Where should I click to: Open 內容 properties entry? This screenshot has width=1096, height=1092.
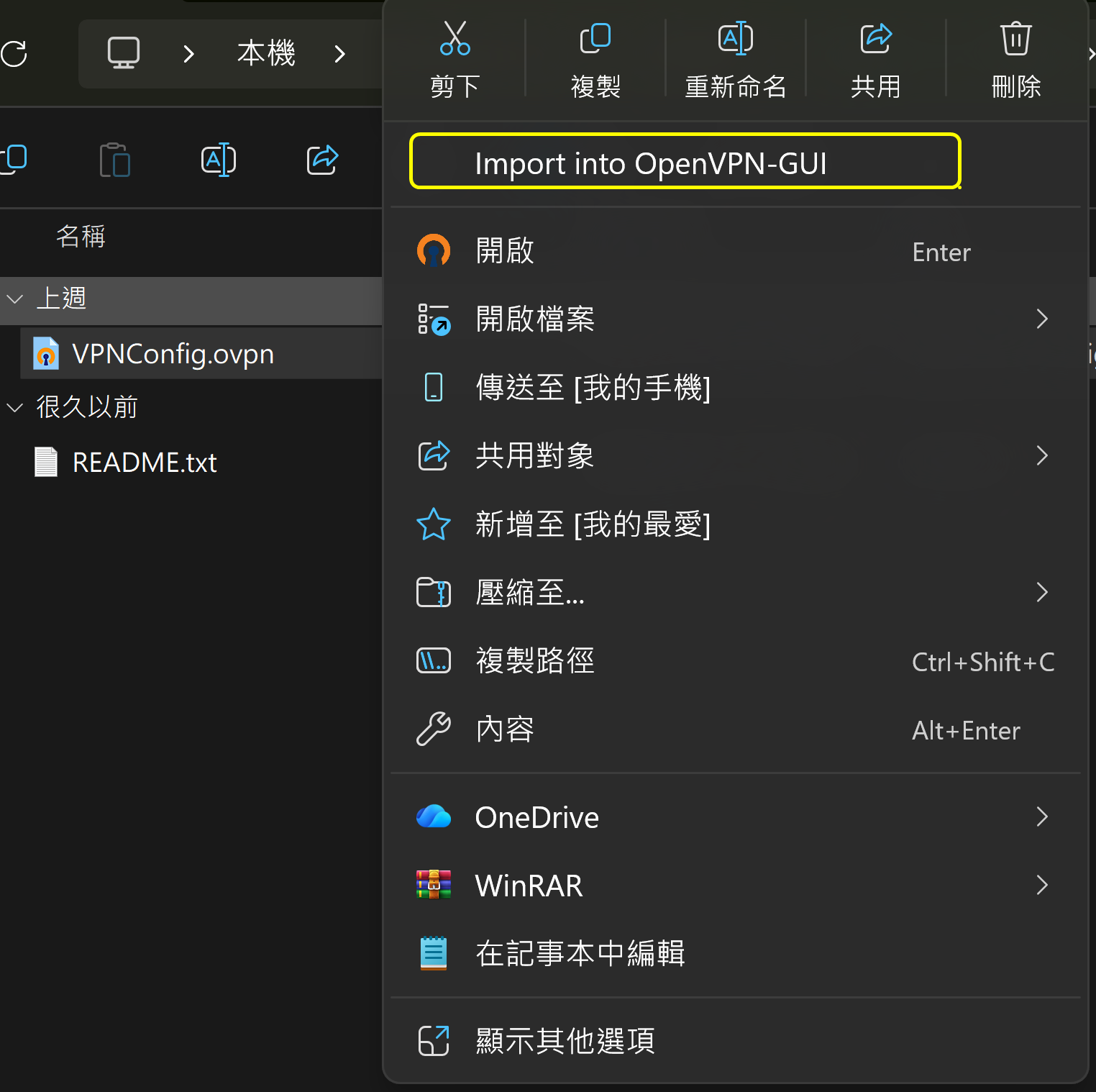pyautogui.click(x=735, y=729)
